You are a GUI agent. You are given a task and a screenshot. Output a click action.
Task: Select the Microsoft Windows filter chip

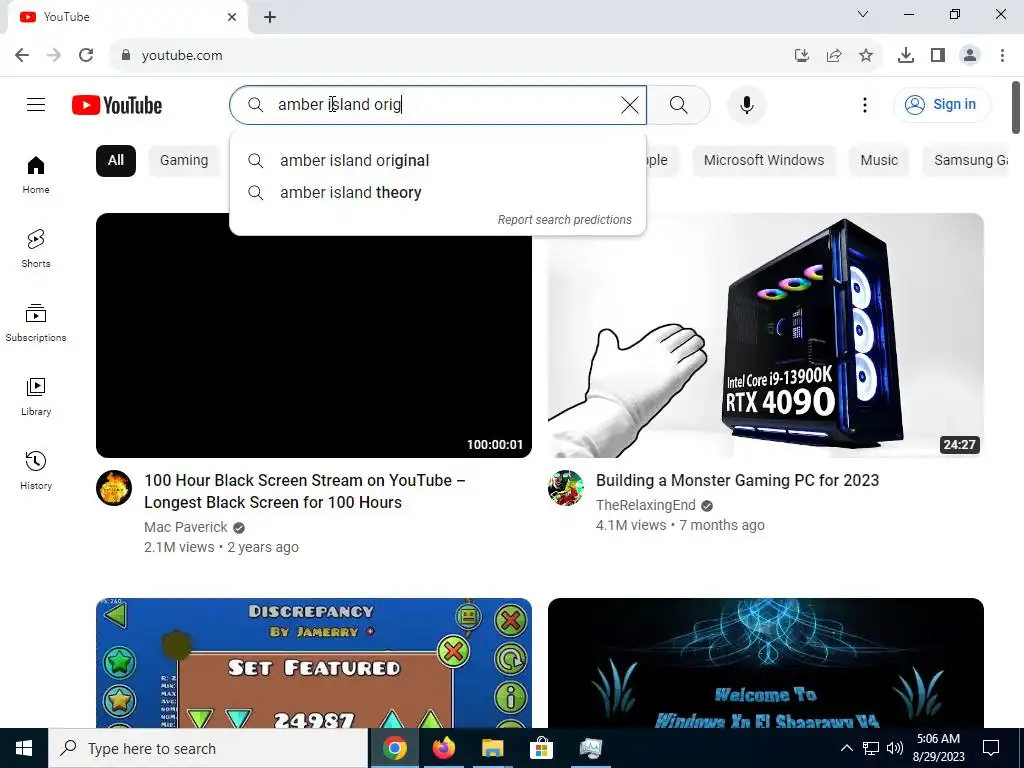point(763,161)
